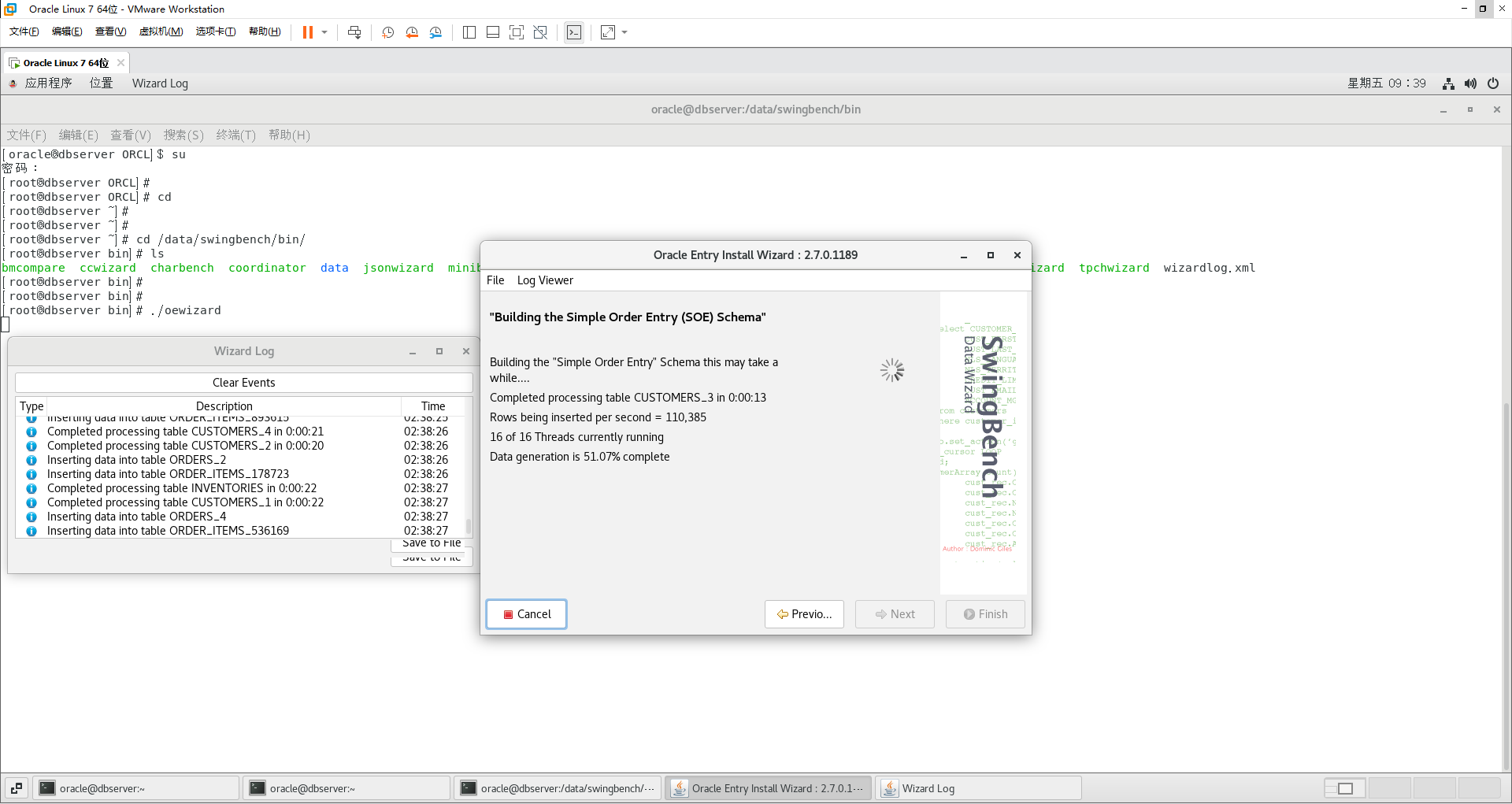This screenshot has height=804, width=1512.
Task: Open VMware 帮助(H) menu
Action: [x=265, y=31]
